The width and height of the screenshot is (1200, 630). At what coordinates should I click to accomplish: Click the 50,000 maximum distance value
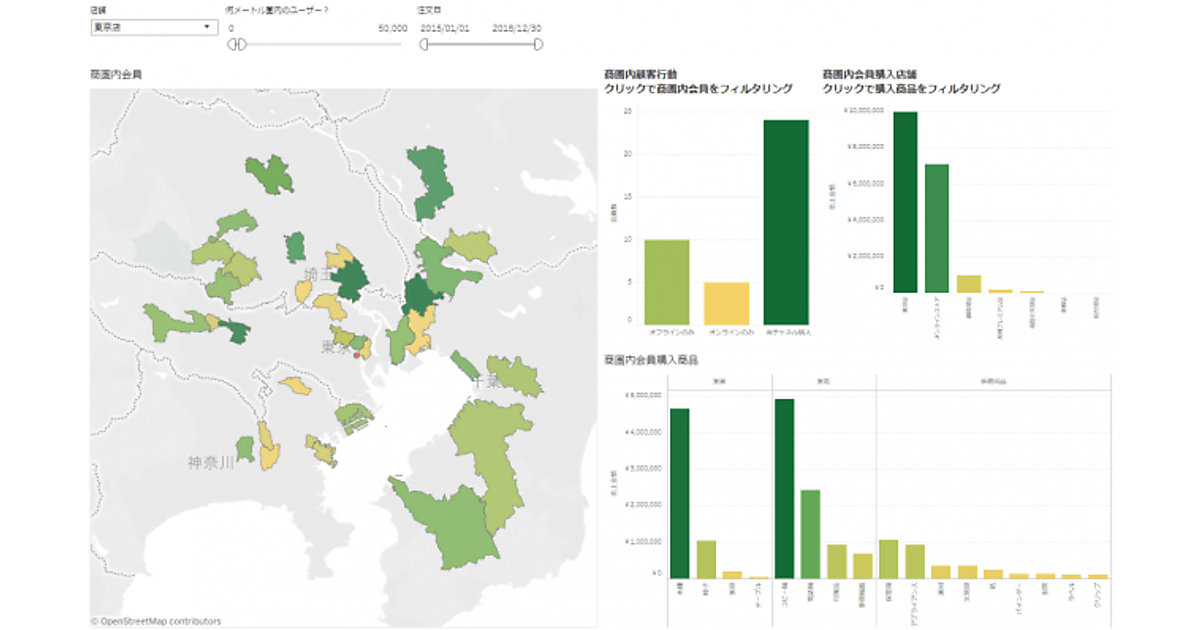click(392, 28)
